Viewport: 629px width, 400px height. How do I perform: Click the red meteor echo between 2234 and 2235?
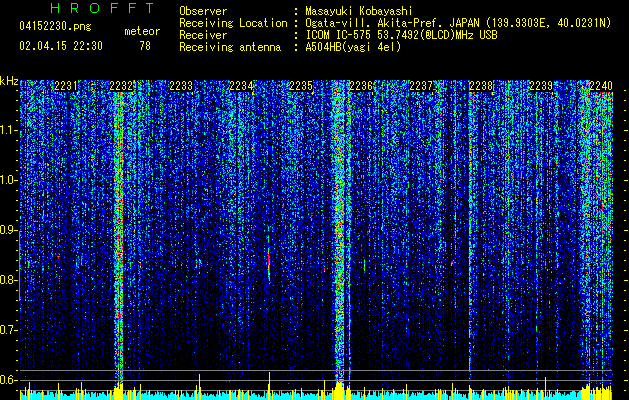pos(269,263)
